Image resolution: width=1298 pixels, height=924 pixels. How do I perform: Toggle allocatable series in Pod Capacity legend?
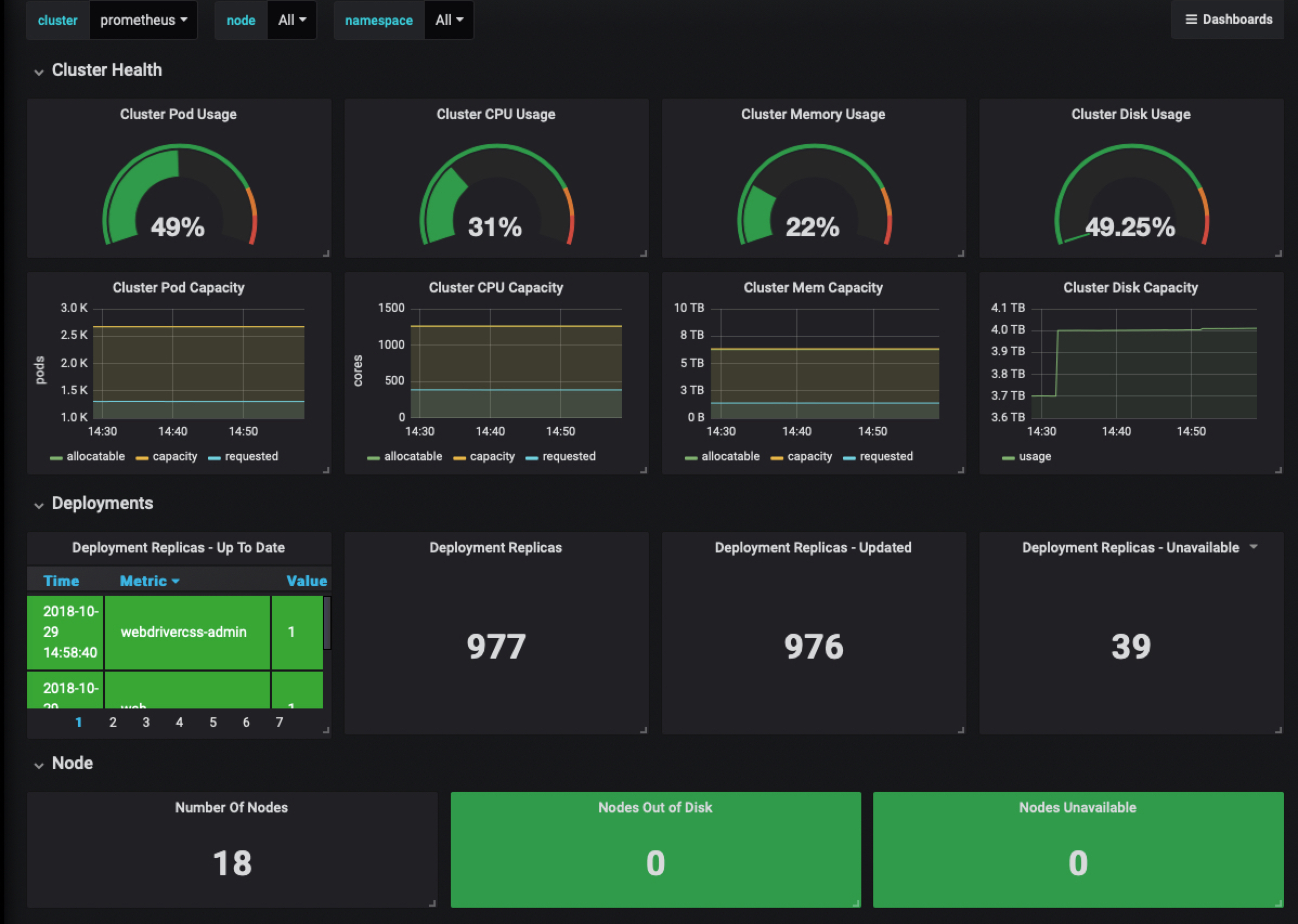click(x=94, y=456)
